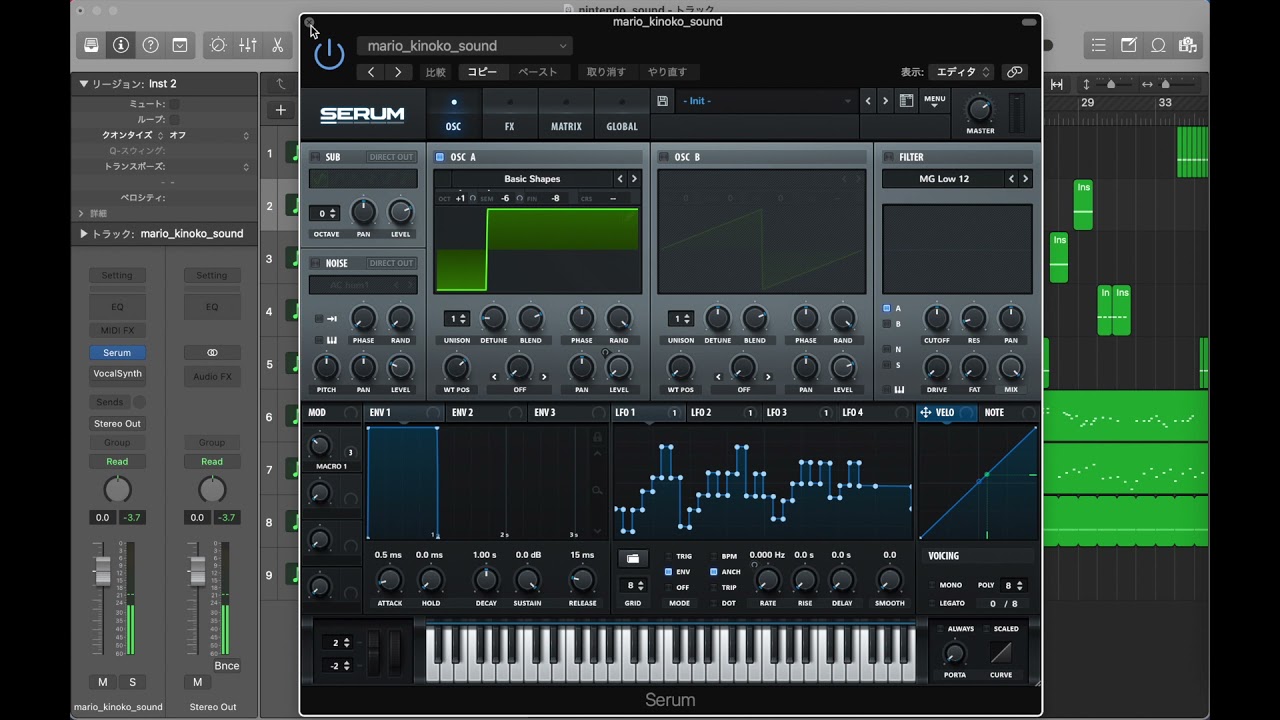This screenshot has width=1280, height=720.
Task: Tick the Loop (ループ) region checkbox
Action: (x=174, y=119)
